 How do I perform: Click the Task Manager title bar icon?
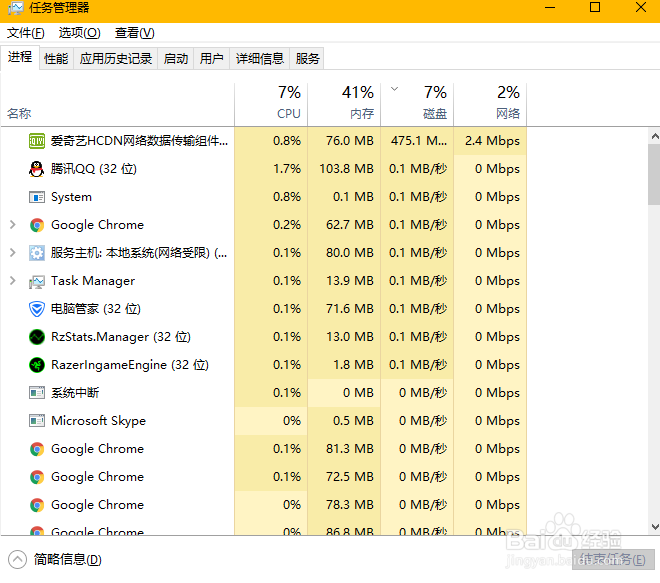pos(16,8)
